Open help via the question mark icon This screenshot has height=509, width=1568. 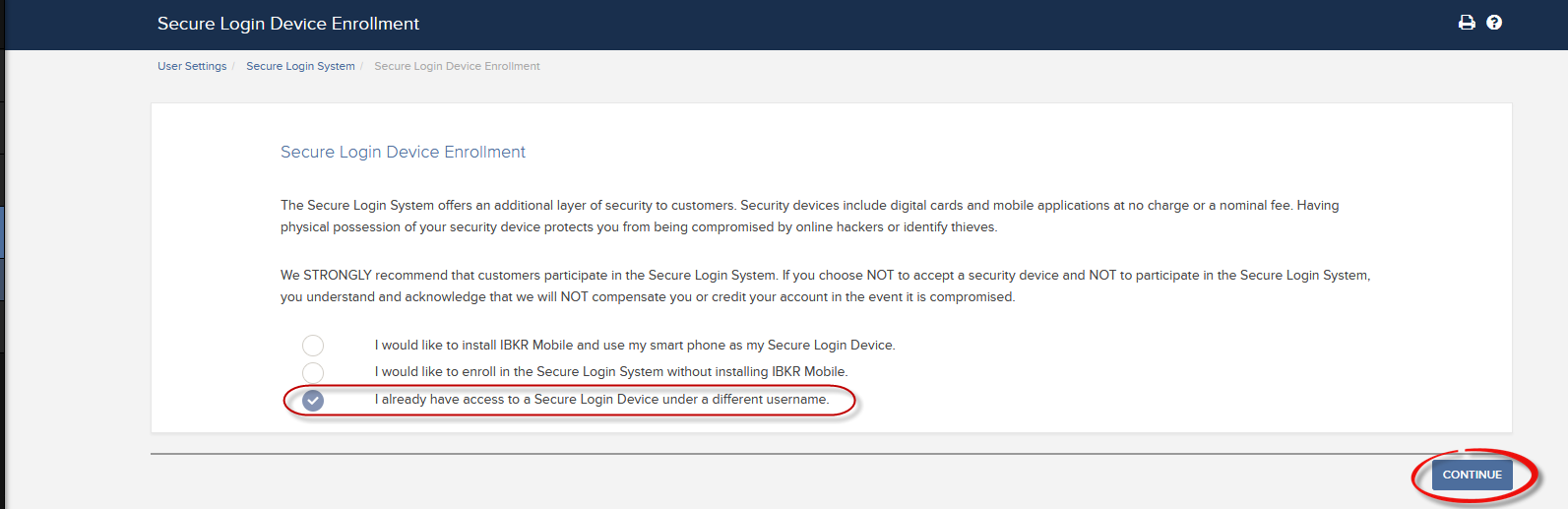(1494, 23)
